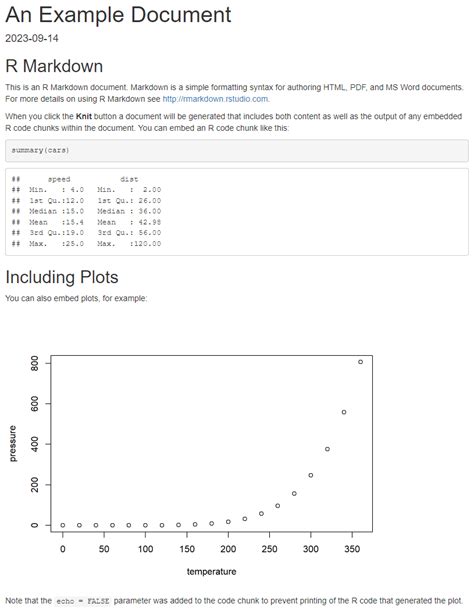The height and width of the screenshot is (611, 474).
Task: Click the pressure axis label
Action: (x=13, y=443)
